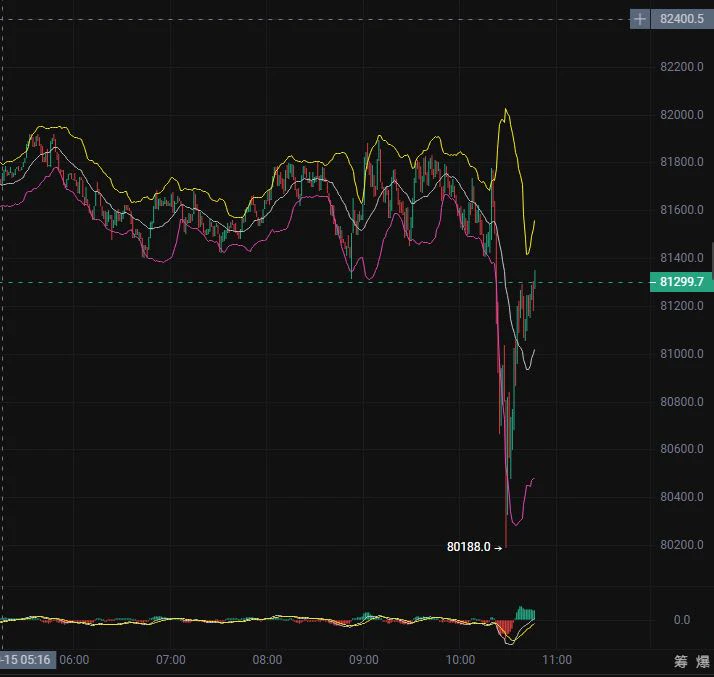Toggle the 筹 chip distribution button
The image size is (714, 677).
click(680, 662)
